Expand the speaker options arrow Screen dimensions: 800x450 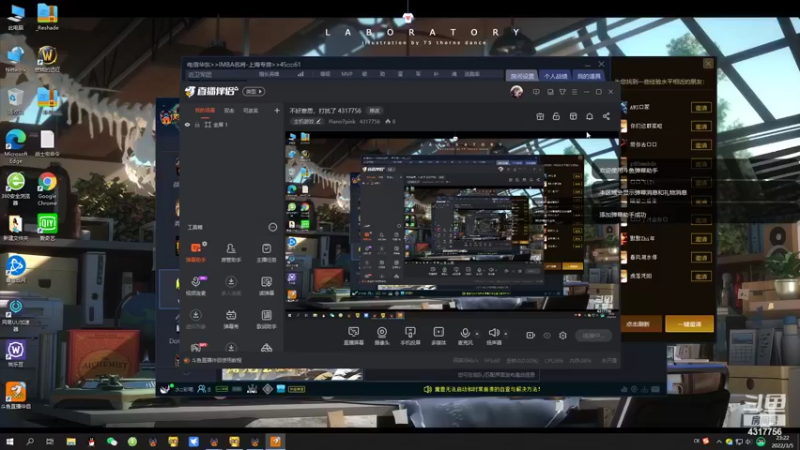tap(506, 334)
